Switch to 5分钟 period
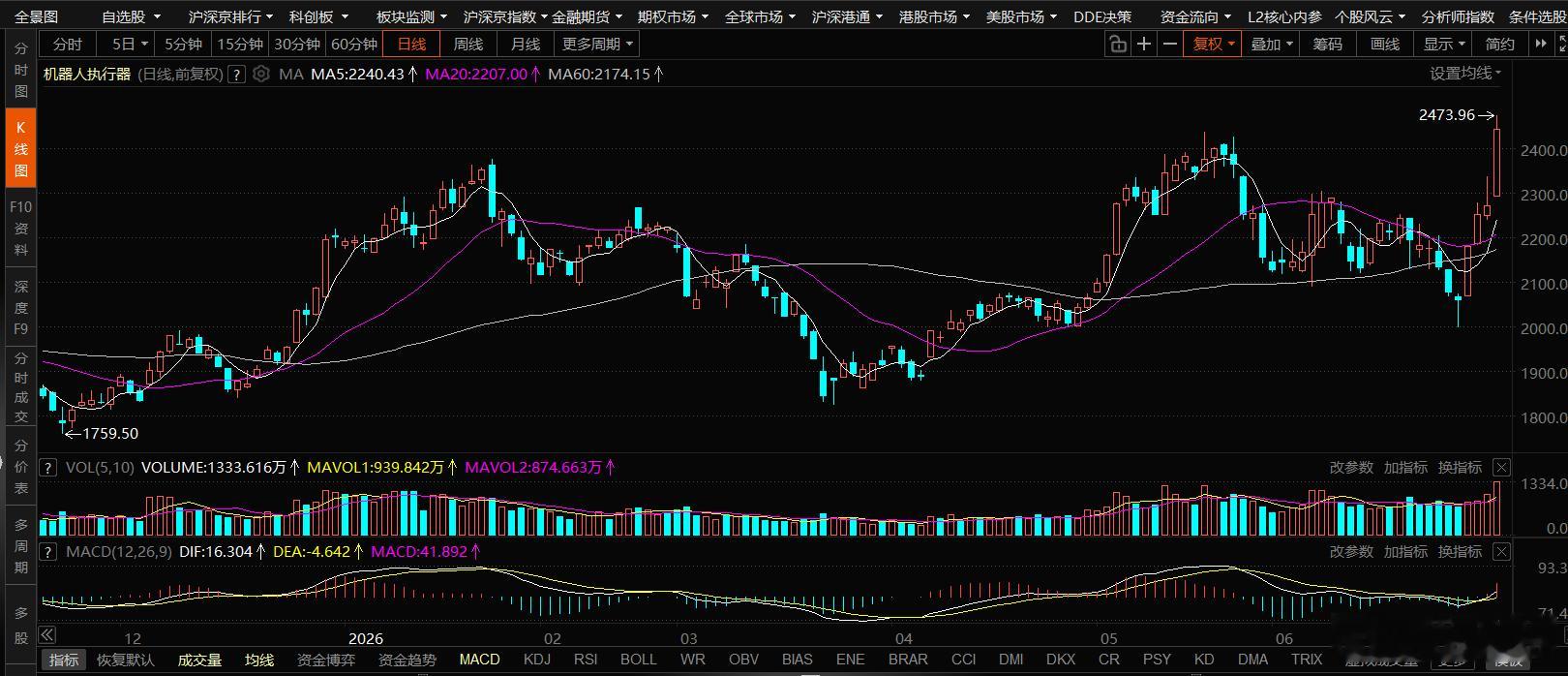This screenshot has height=676, width=1568. (182, 45)
